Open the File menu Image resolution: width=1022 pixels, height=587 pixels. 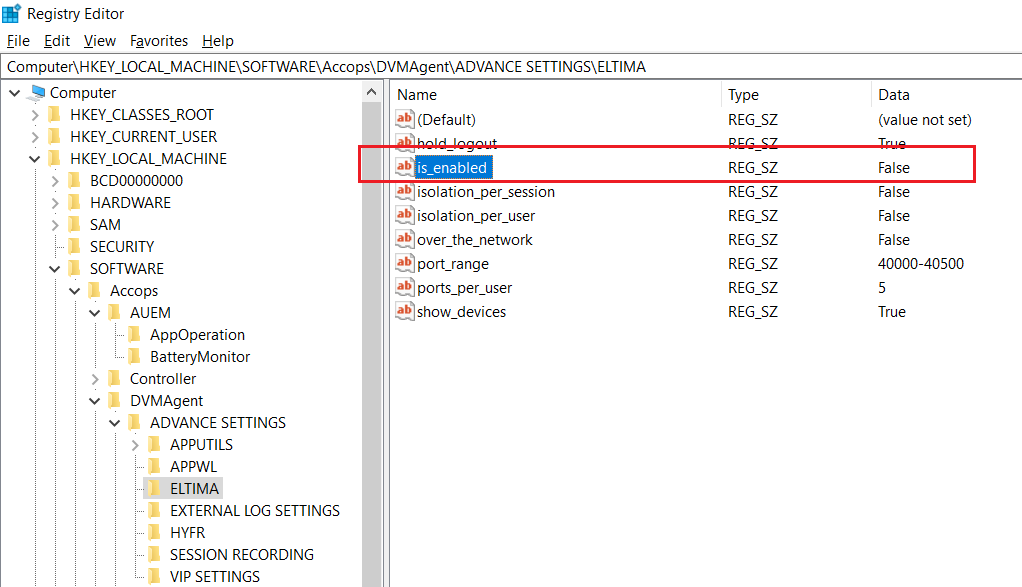18,41
